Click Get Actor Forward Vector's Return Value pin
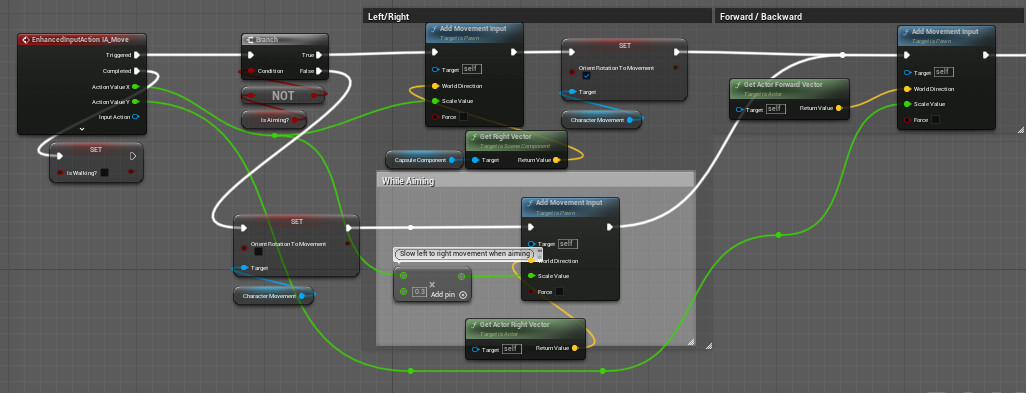The width and height of the screenshot is (1026, 393). pyautogui.click(x=839, y=108)
